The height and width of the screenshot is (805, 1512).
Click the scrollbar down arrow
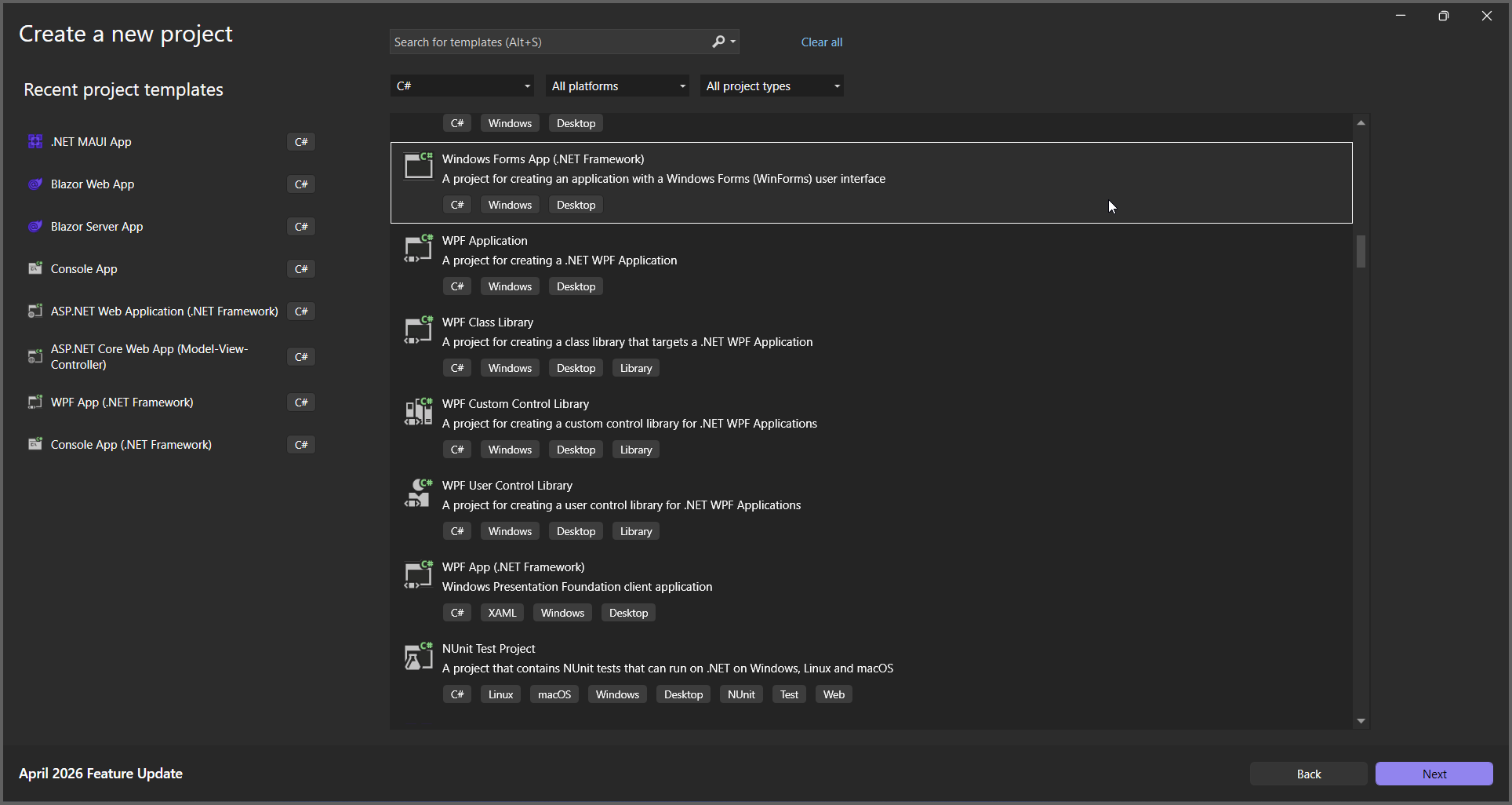pyautogui.click(x=1361, y=721)
